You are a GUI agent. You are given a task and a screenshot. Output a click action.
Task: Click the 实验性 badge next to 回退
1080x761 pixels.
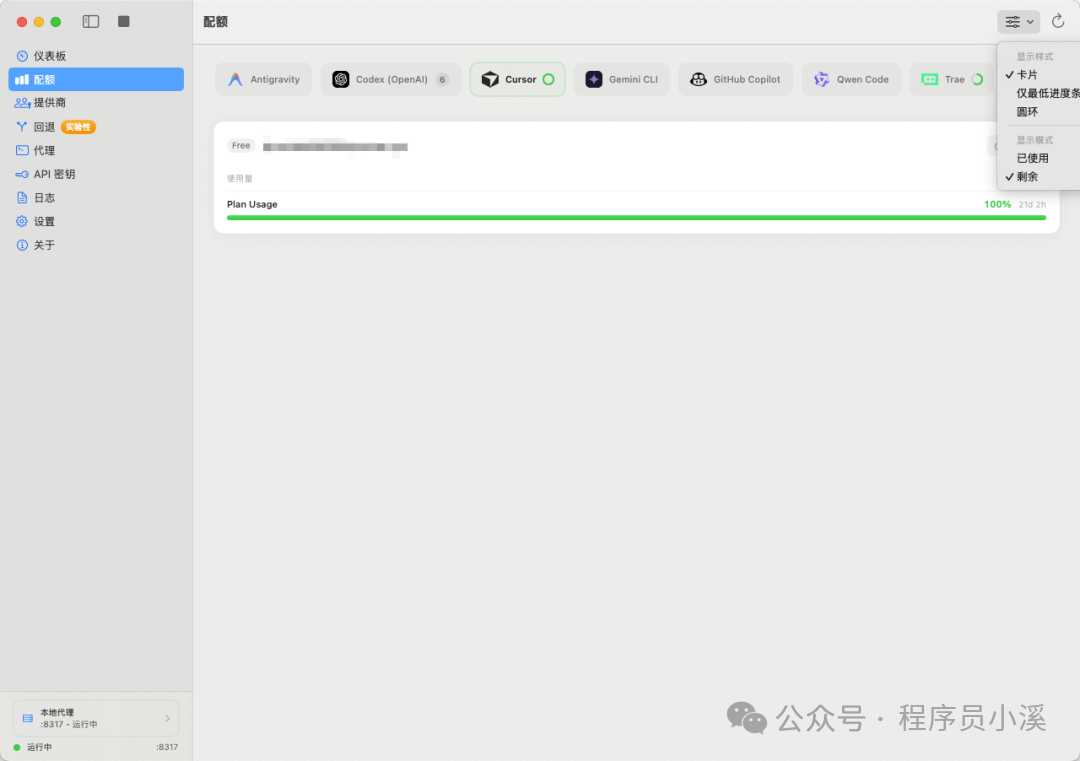click(79, 127)
